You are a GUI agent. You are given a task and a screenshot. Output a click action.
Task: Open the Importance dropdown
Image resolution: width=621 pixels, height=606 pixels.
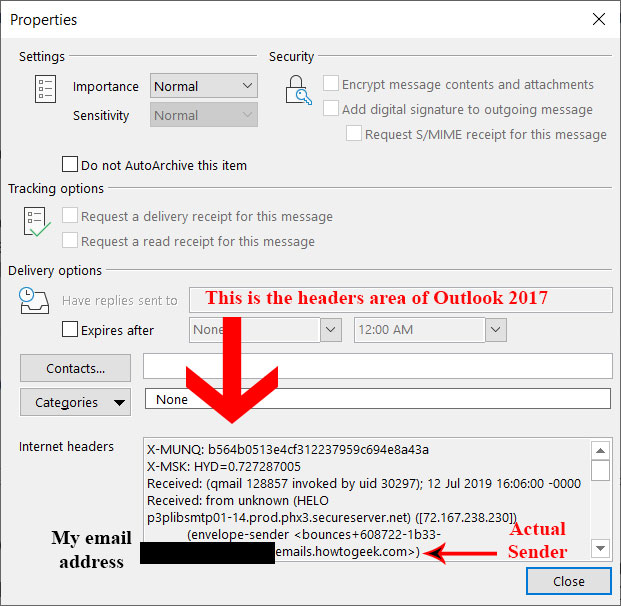tap(204, 86)
